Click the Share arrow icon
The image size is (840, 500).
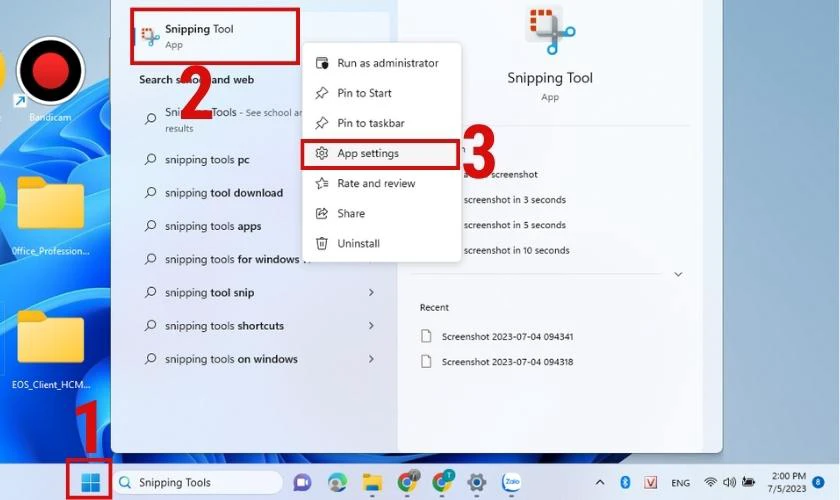[x=321, y=213]
